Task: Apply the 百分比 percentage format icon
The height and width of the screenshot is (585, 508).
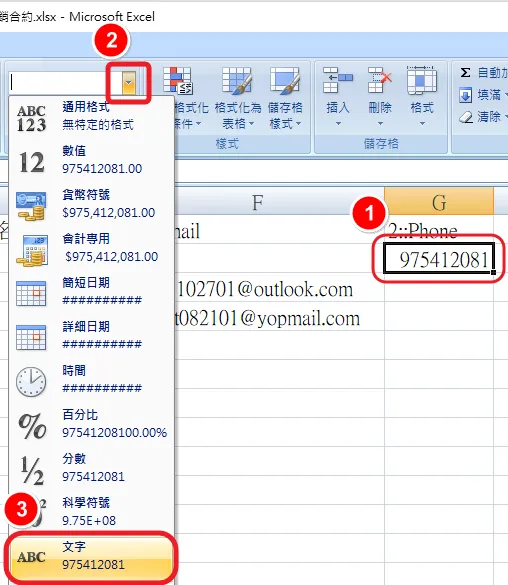Action: (x=32, y=426)
